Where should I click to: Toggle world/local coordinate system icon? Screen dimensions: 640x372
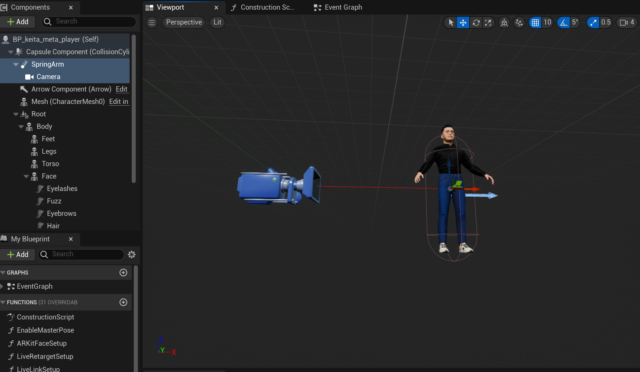click(x=504, y=22)
